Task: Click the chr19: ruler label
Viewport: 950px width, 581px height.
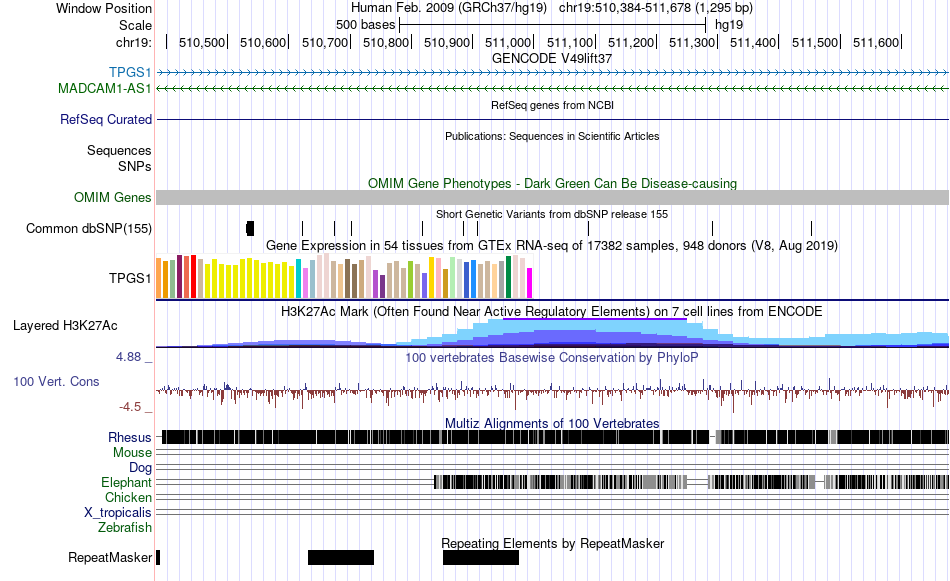Action: [x=133, y=42]
